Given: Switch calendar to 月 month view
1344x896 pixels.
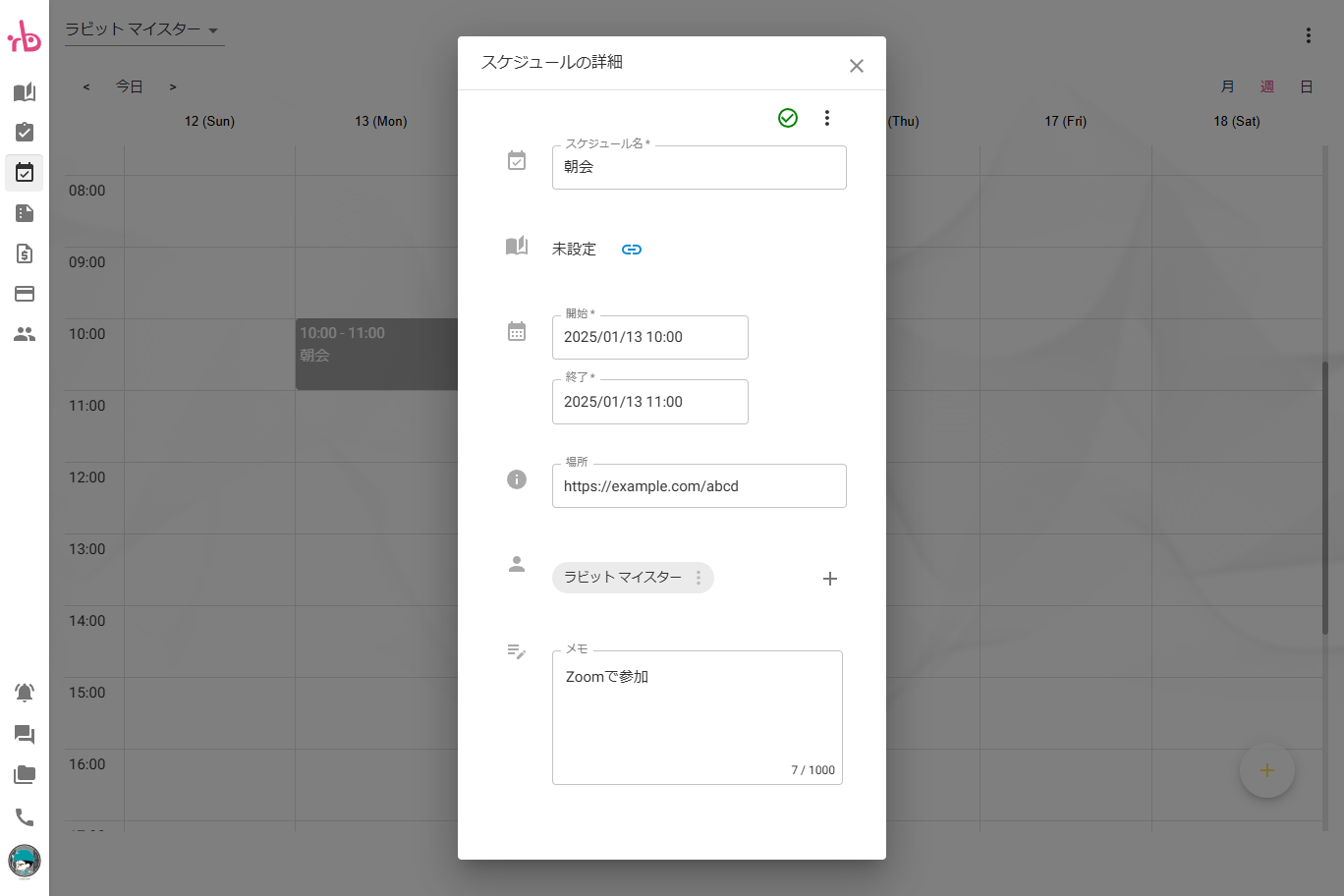Looking at the screenshot, I should (1227, 86).
